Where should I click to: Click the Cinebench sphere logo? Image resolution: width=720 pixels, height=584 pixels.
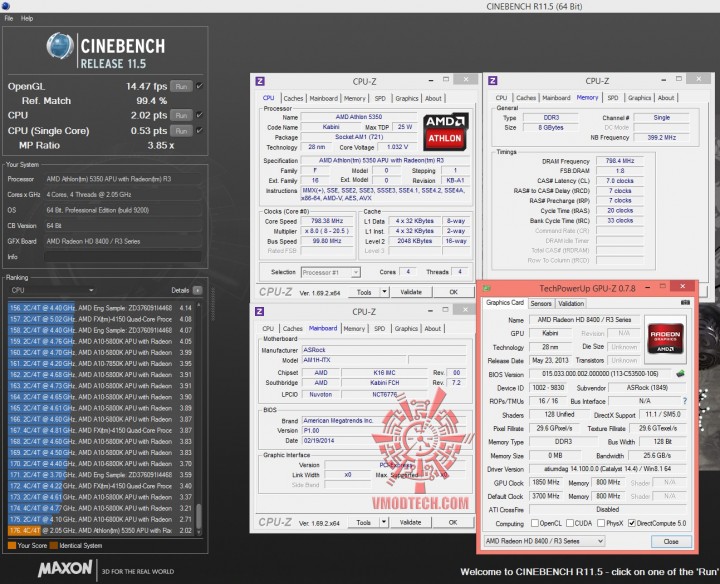(x=60, y=46)
